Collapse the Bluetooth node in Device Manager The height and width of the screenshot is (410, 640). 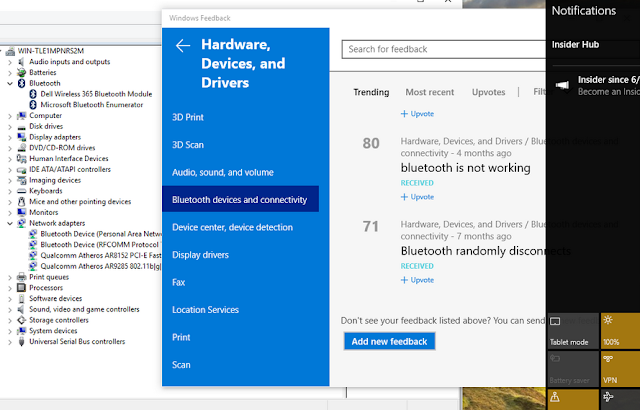click(10, 83)
